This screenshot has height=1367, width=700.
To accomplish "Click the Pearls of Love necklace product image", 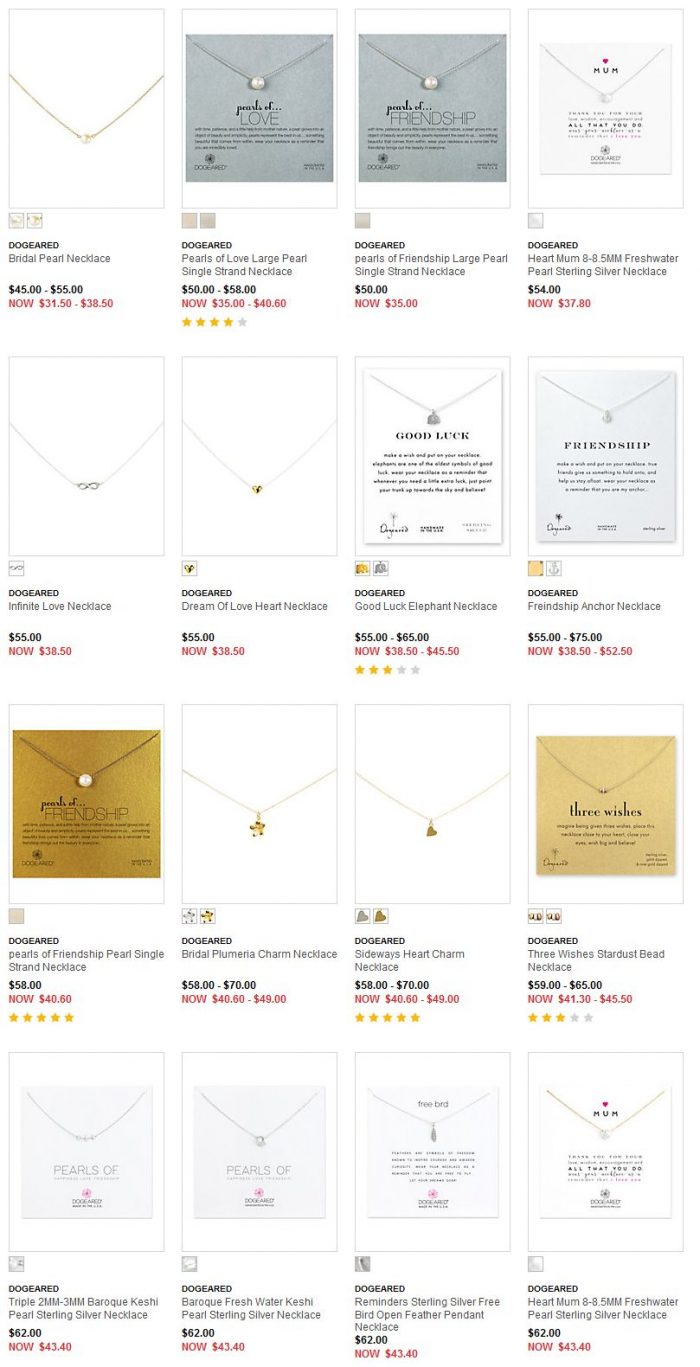I will [259, 109].
